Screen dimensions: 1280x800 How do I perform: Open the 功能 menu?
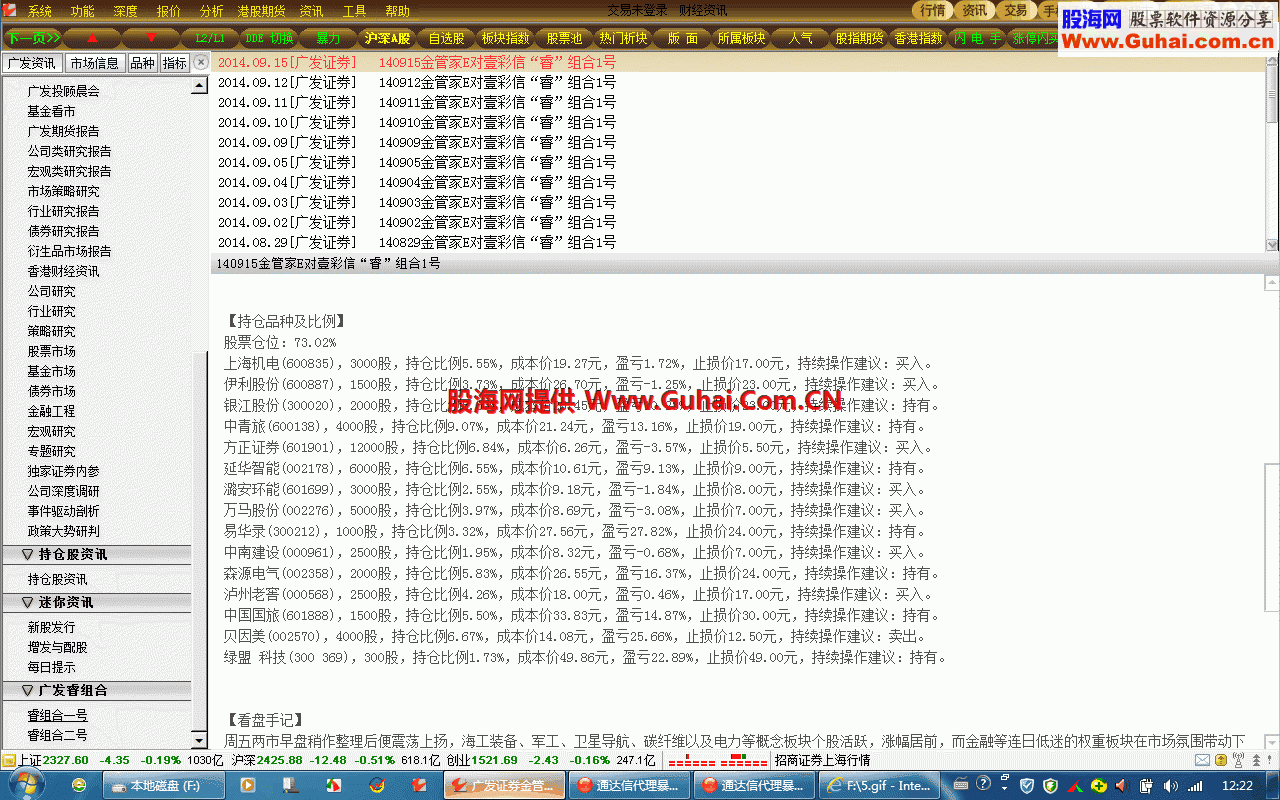click(x=83, y=12)
